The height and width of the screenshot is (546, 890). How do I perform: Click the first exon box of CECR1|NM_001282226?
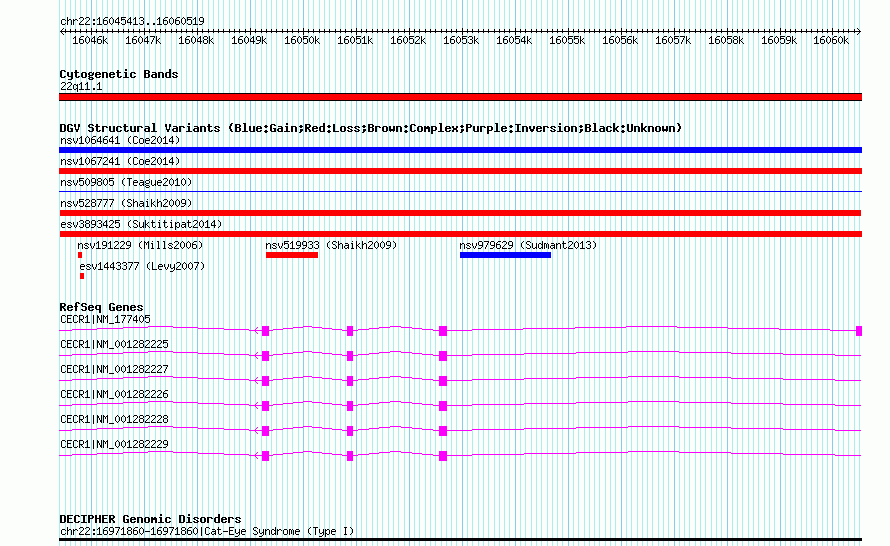click(265, 406)
